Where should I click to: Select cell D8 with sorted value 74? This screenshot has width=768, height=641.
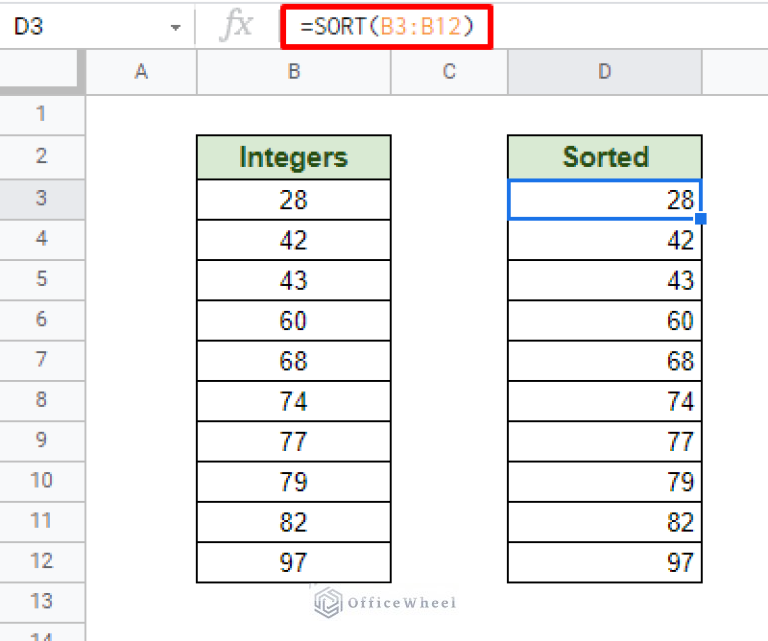605,401
